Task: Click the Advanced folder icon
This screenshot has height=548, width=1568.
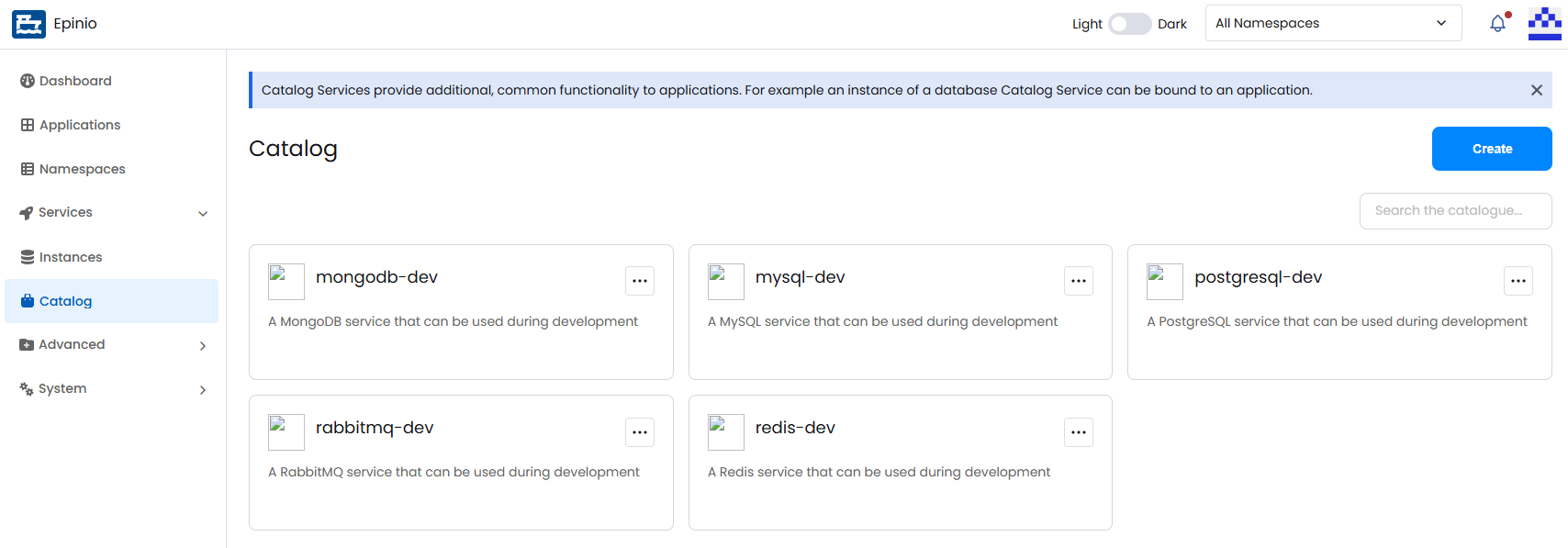Action: point(27,345)
